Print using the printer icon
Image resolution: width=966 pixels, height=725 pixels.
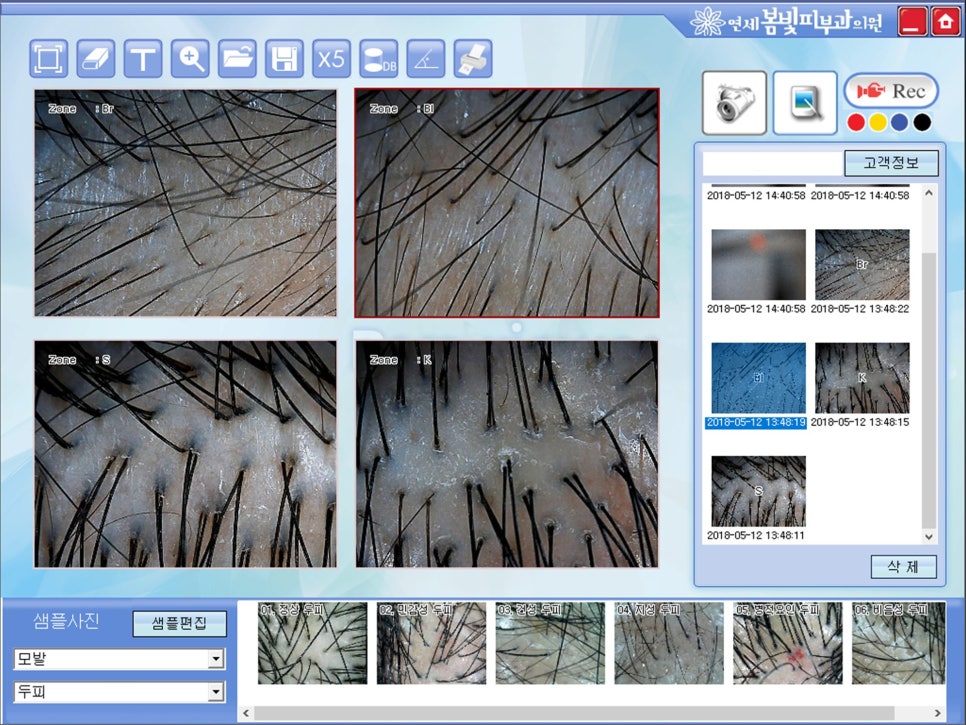pos(472,58)
